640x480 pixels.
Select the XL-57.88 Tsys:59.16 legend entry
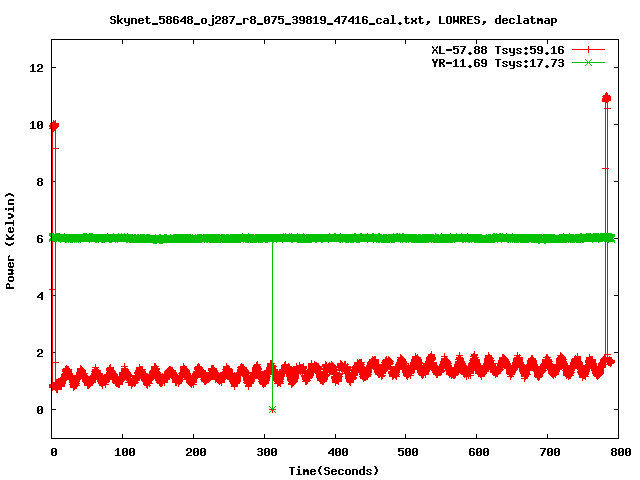tap(498, 50)
